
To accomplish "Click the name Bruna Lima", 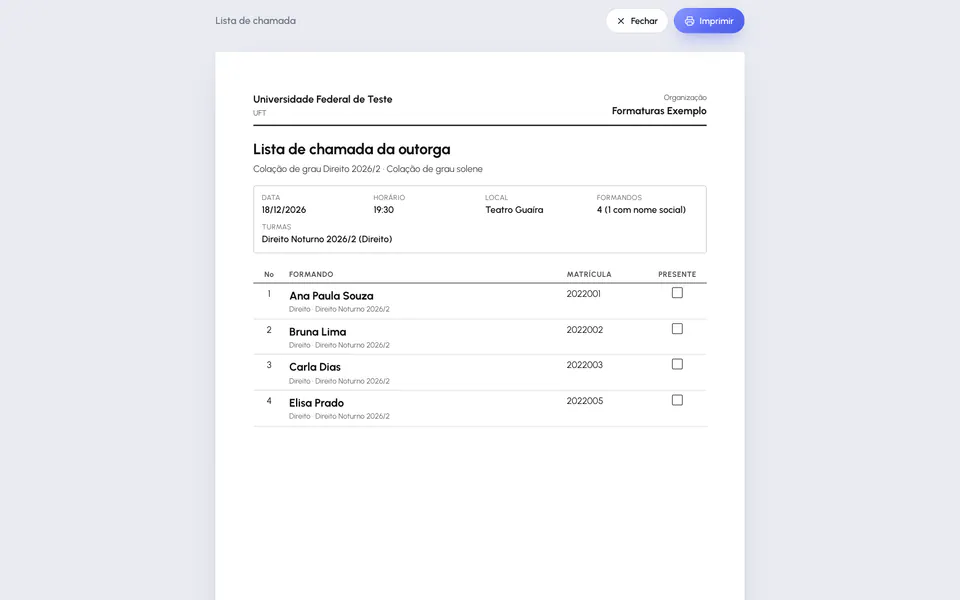I will point(318,332).
